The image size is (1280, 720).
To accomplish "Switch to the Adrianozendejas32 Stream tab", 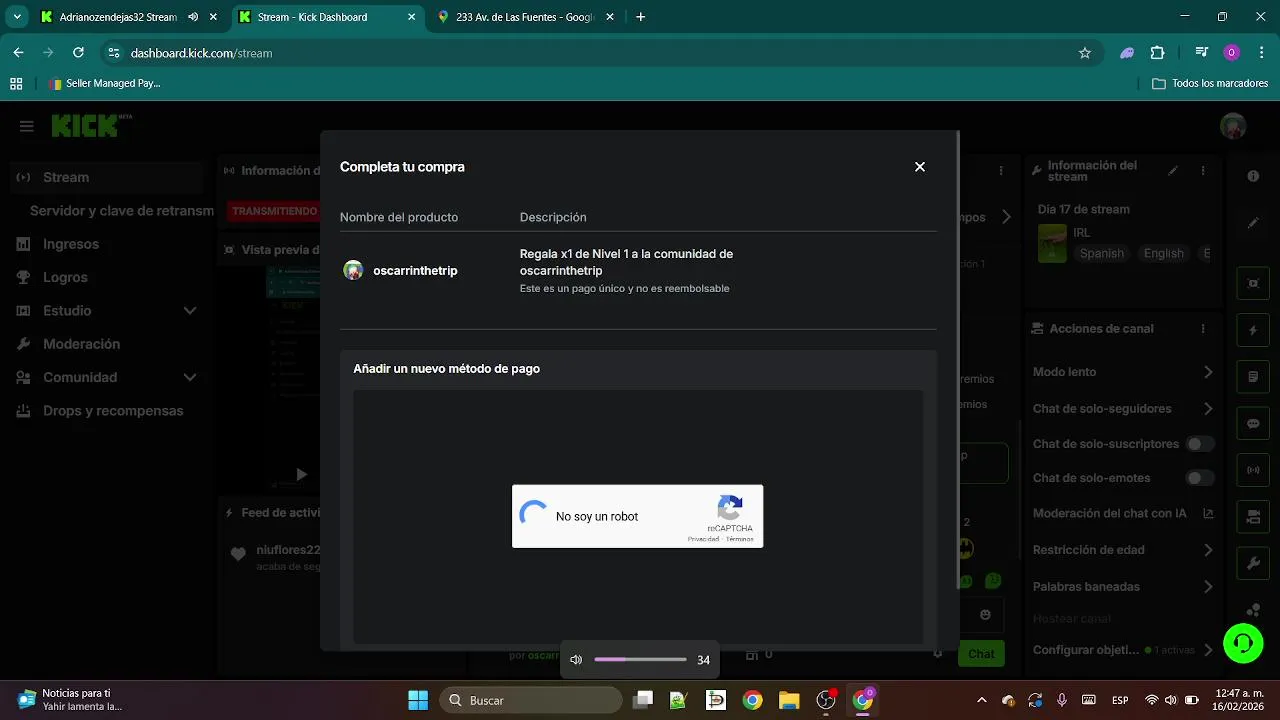I will [x=116, y=17].
